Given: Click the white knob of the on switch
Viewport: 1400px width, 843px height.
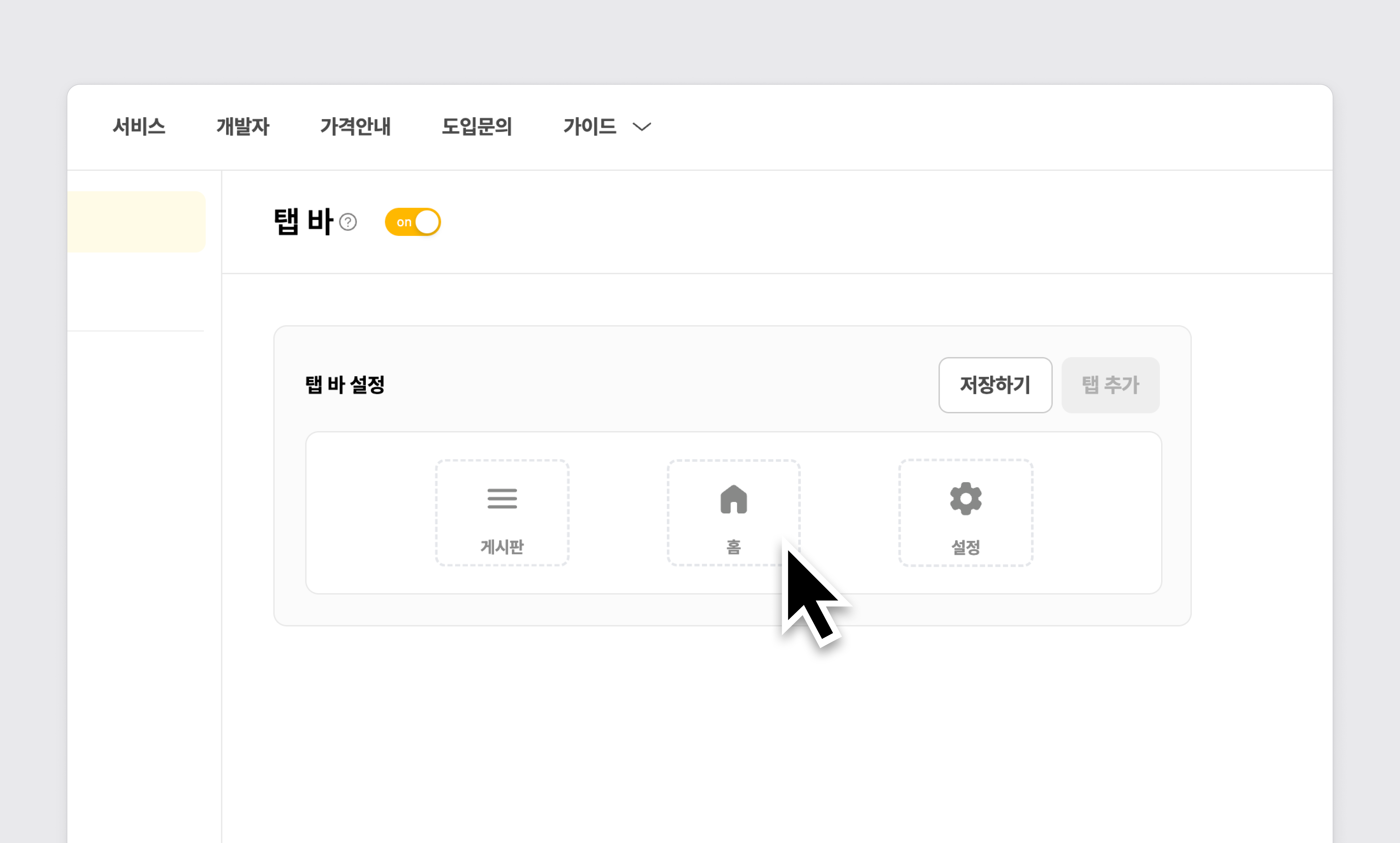Looking at the screenshot, I should pyautogui.click(x=427, y=222).
